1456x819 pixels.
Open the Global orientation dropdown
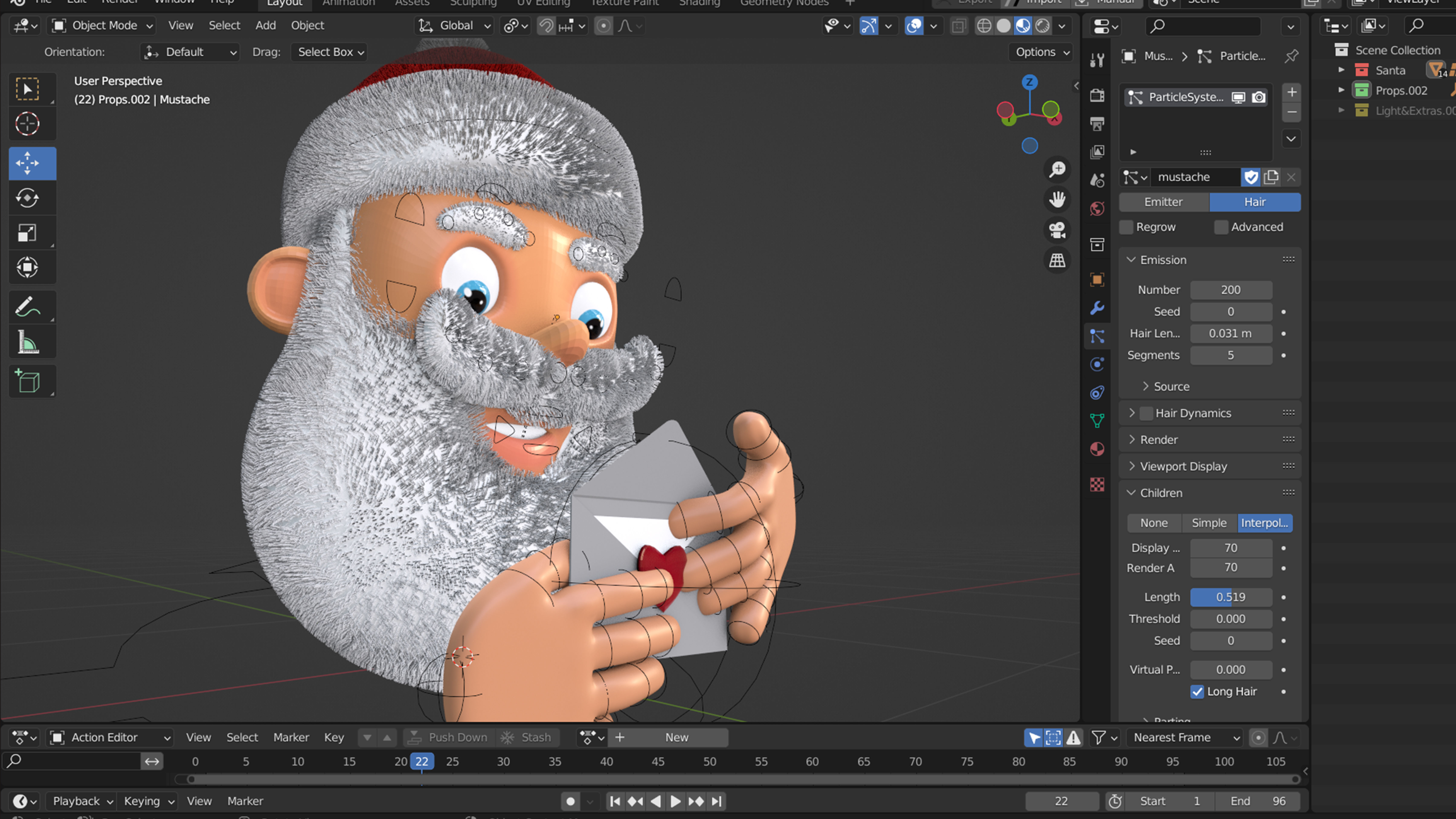coord(454,25)
